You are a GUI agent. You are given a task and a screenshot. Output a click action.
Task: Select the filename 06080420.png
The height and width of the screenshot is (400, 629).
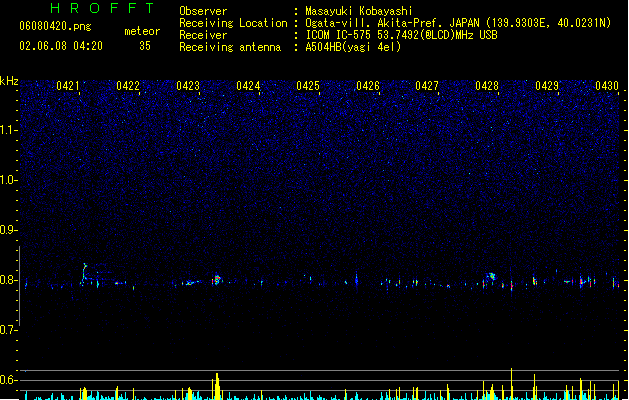[x=55, y=26]
